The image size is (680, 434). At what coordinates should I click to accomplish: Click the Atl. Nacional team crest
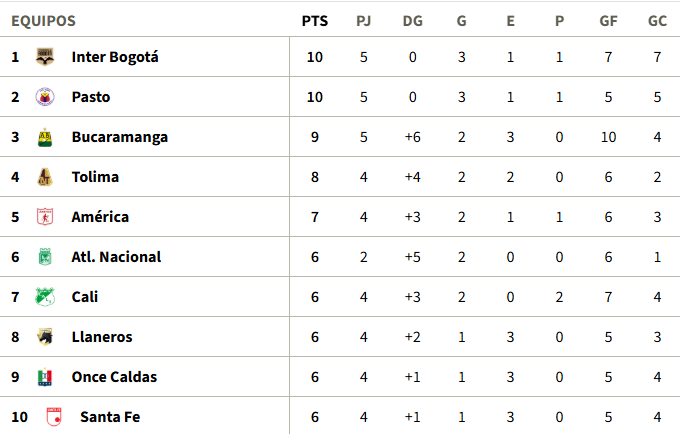[x=44, y=257]
